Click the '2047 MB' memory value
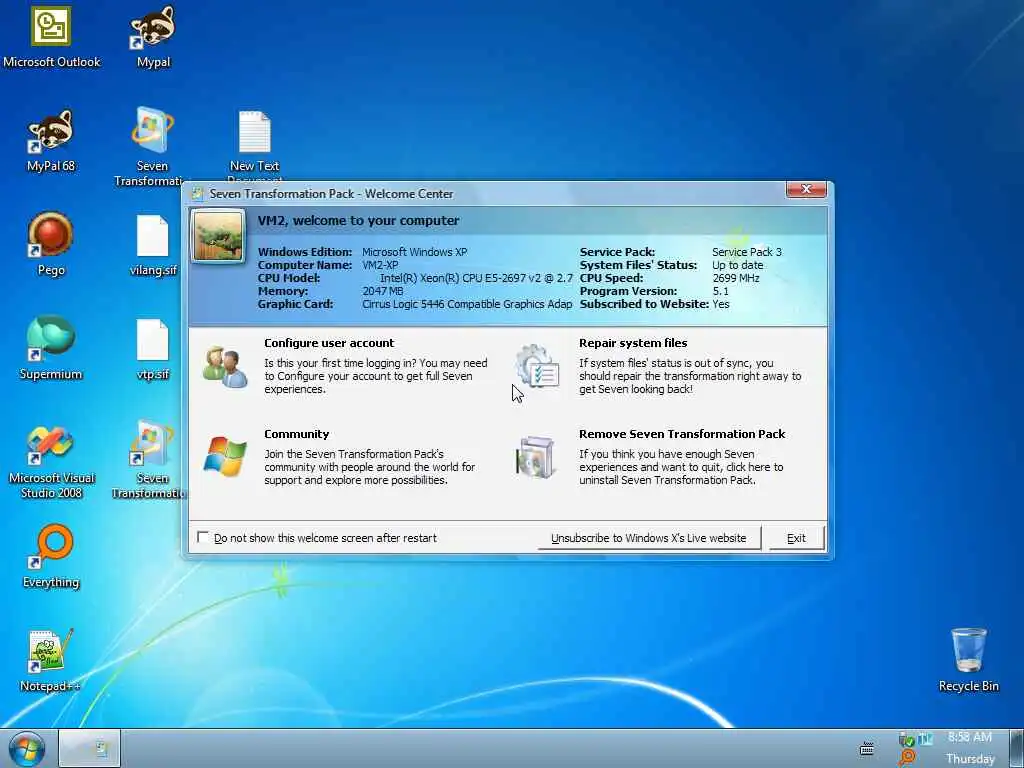 (x=383, y=291)
